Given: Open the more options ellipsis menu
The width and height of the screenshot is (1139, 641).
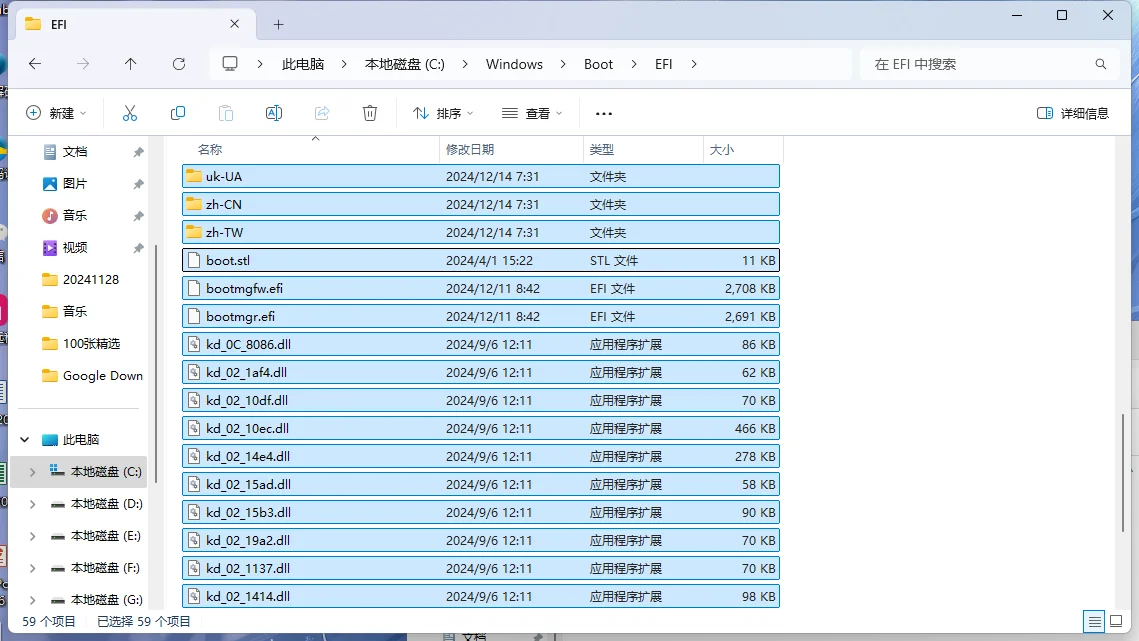Looking at the screenshot, I should pyautogui.click(x=603, y=114).
